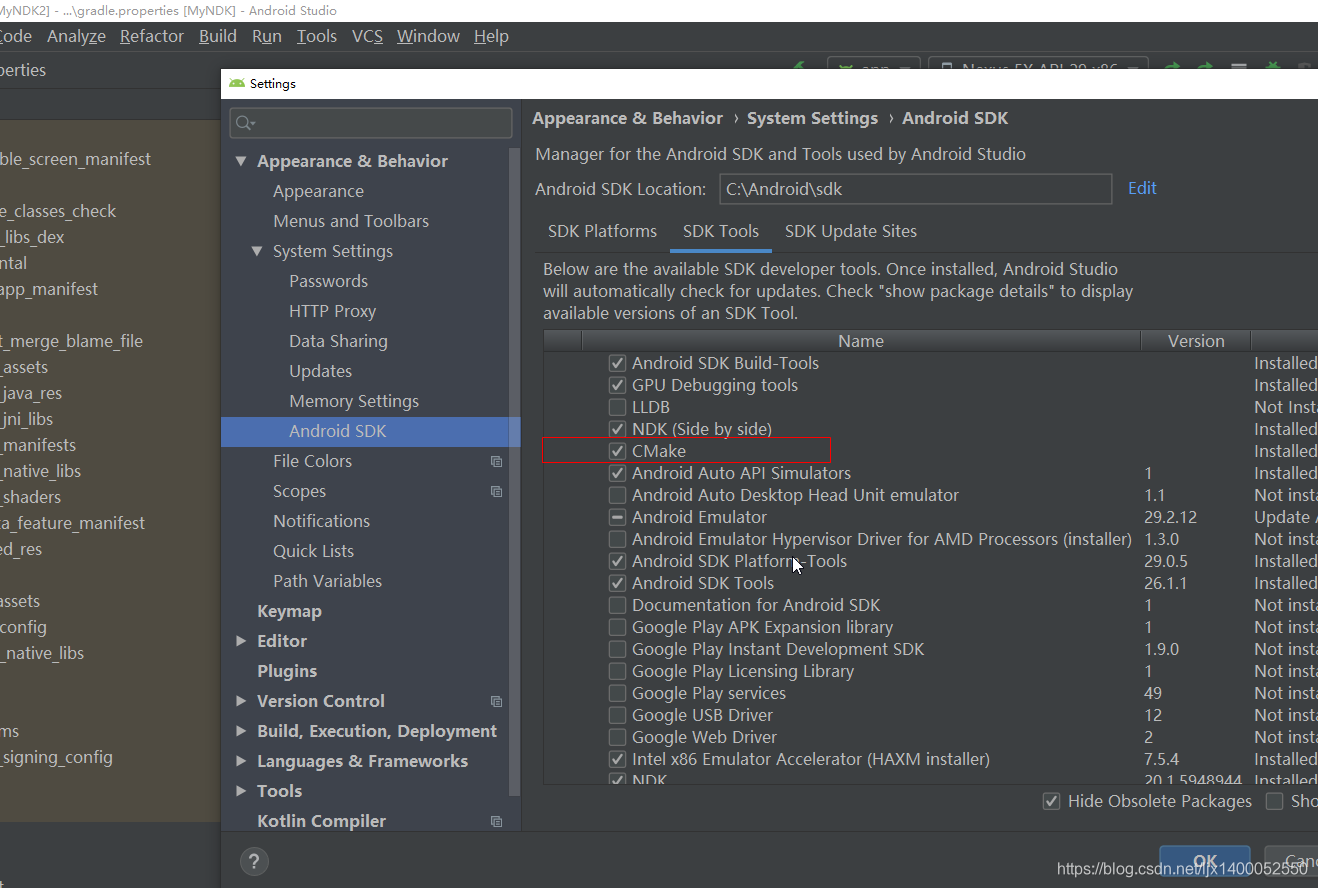Click the project-level icon beside File Colors
The image size is (1318, 888).
496,461
